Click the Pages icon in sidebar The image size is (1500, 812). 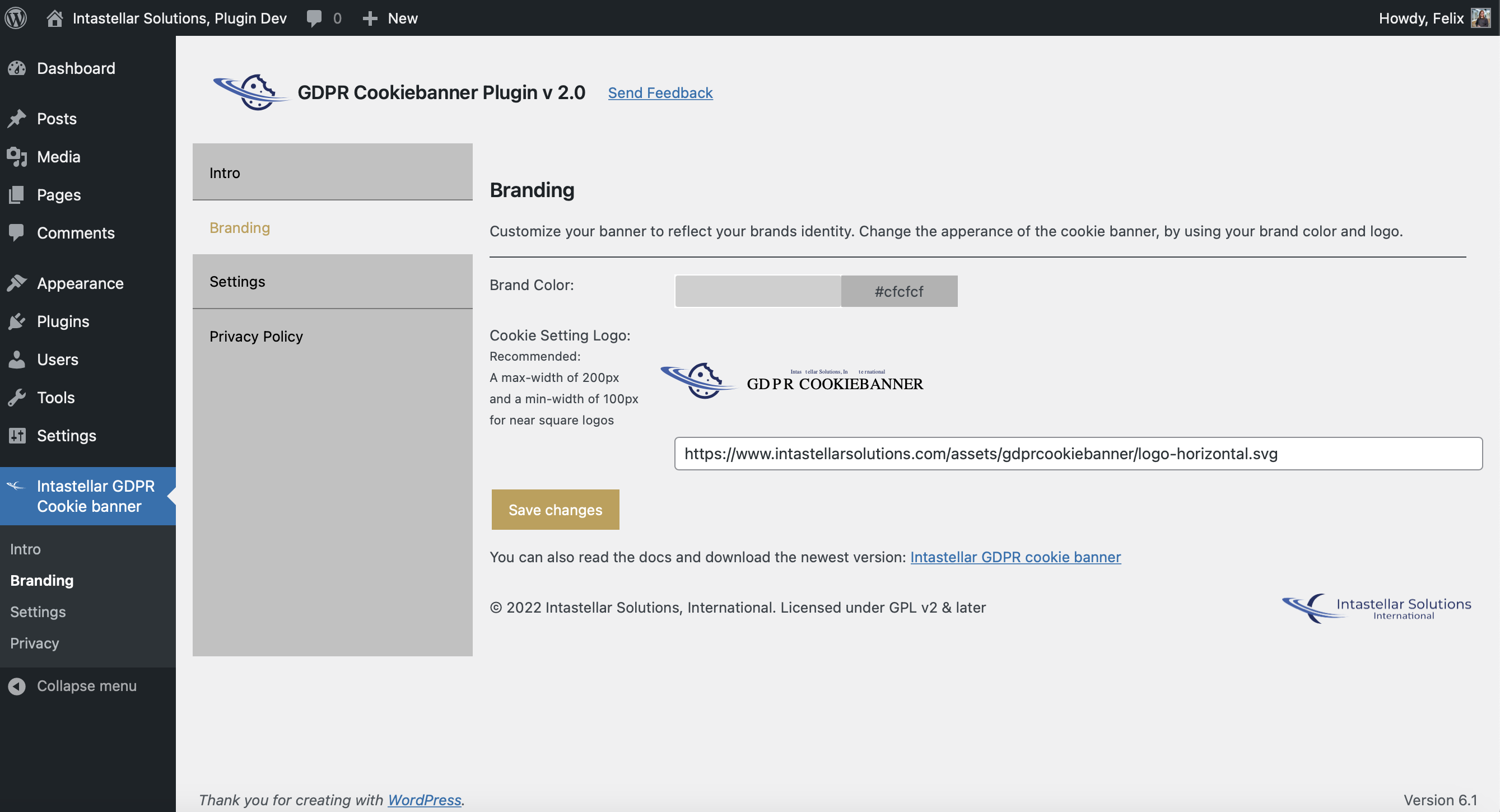click(17, 195)
